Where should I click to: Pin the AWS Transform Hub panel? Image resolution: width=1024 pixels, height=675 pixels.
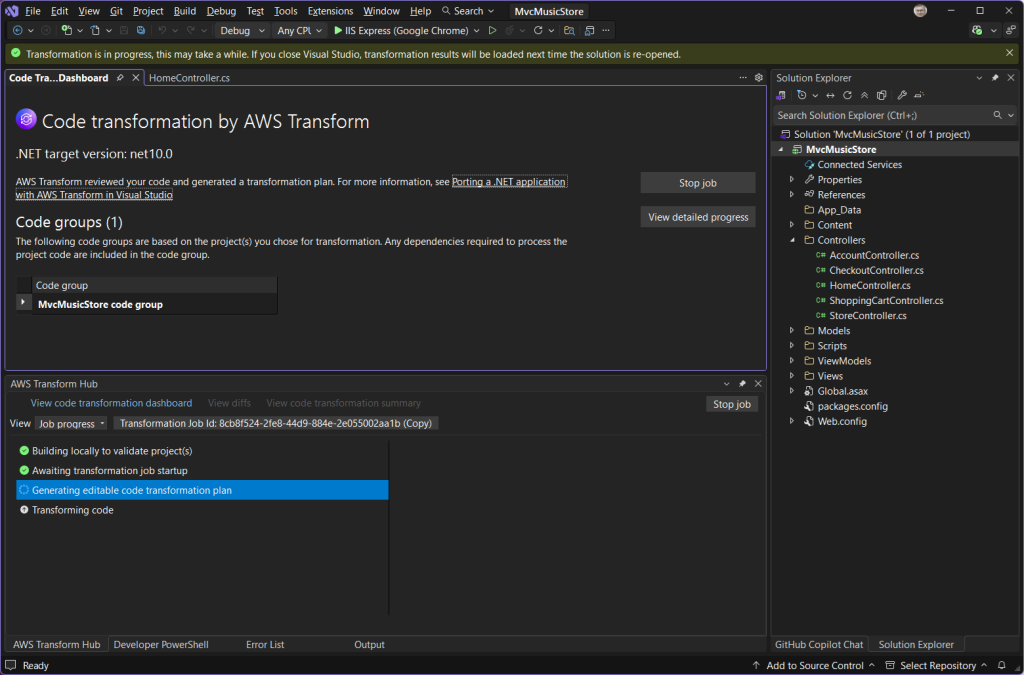point(740,383)
